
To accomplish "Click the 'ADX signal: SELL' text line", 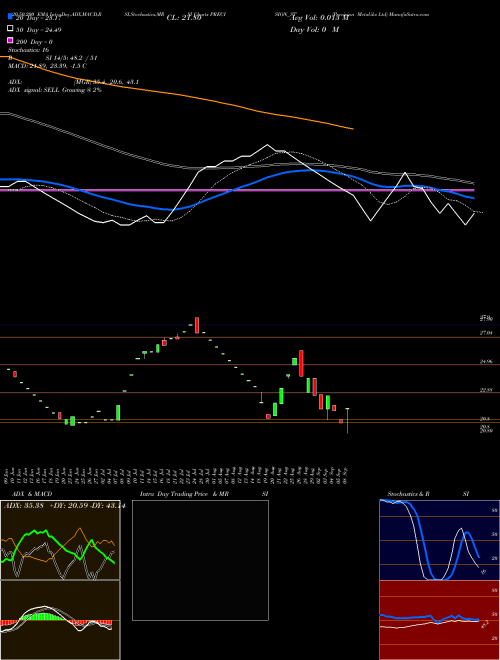I will pos(54,90).
